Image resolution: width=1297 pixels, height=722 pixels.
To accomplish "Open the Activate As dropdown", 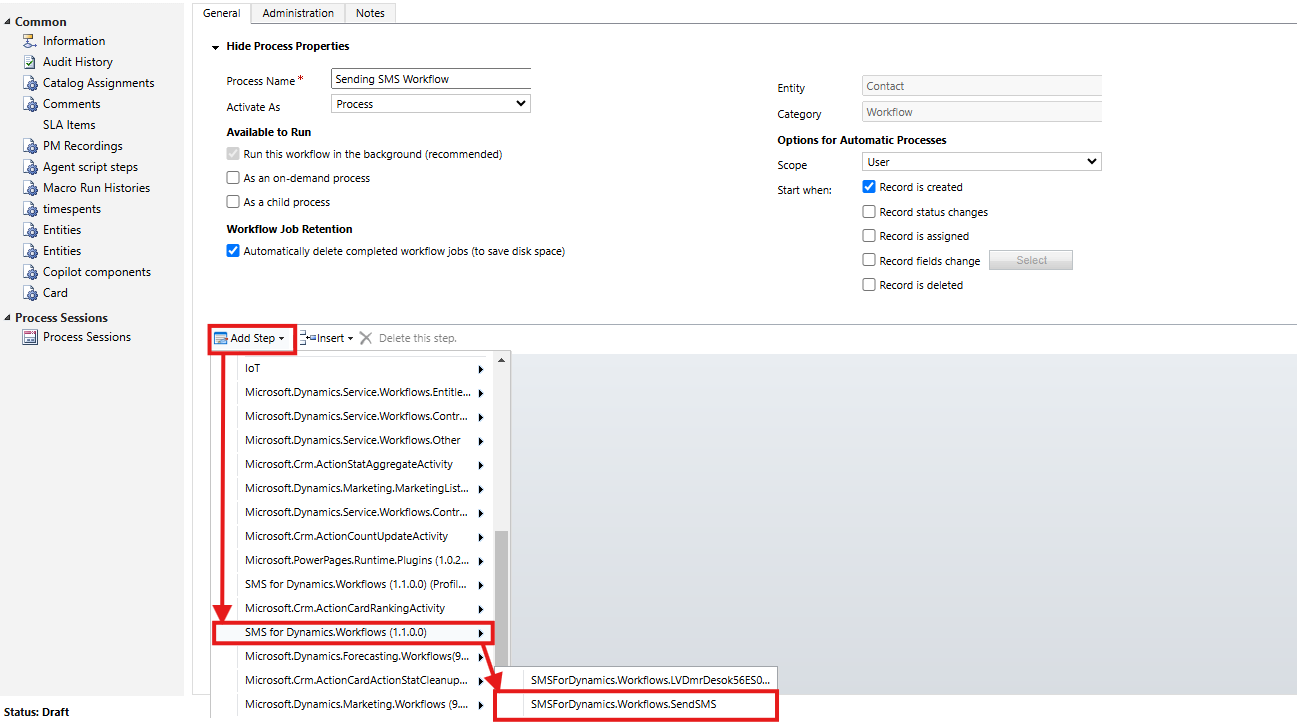I will (x=430, y=103).
